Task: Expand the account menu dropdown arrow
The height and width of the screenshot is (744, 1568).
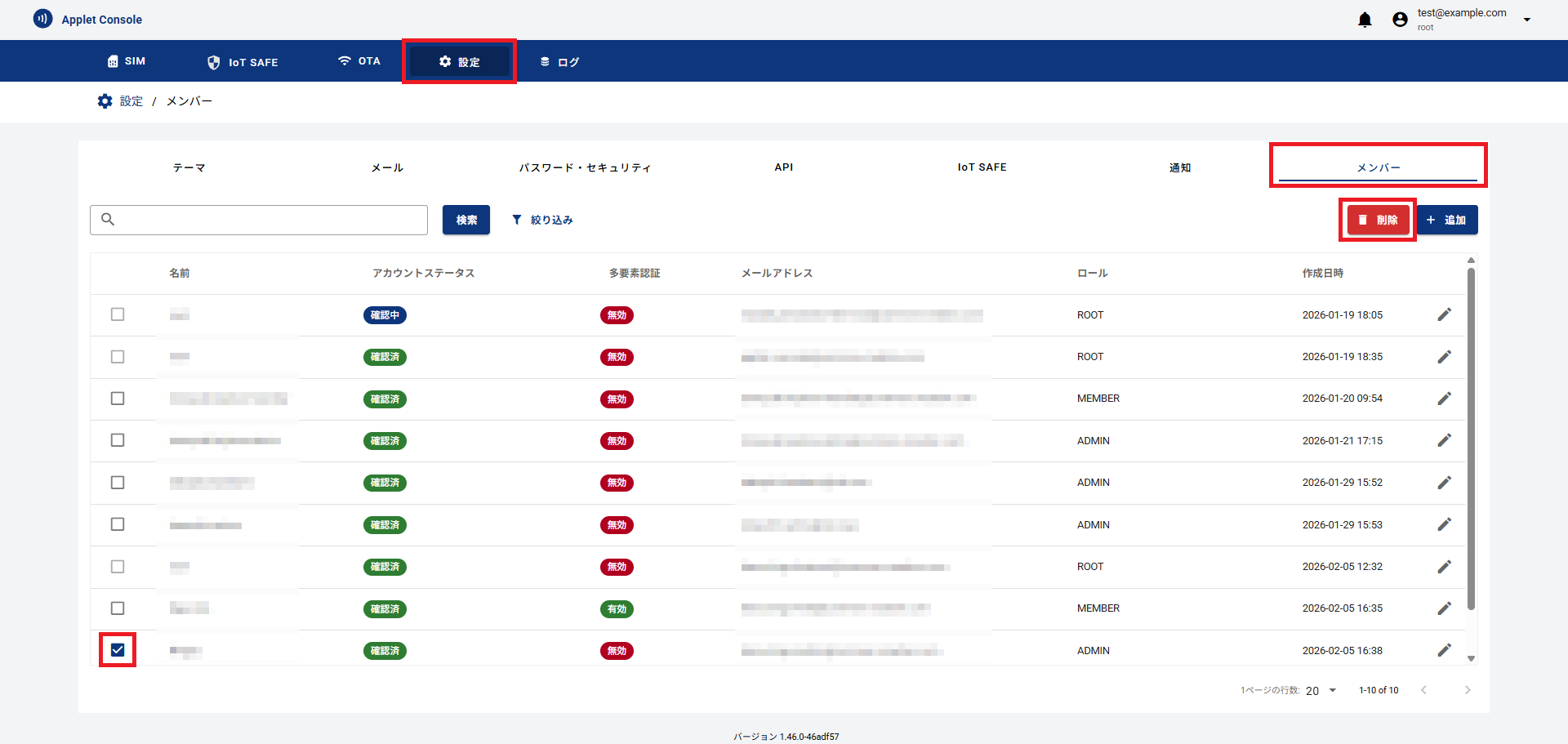Action: click(1526, 20)
